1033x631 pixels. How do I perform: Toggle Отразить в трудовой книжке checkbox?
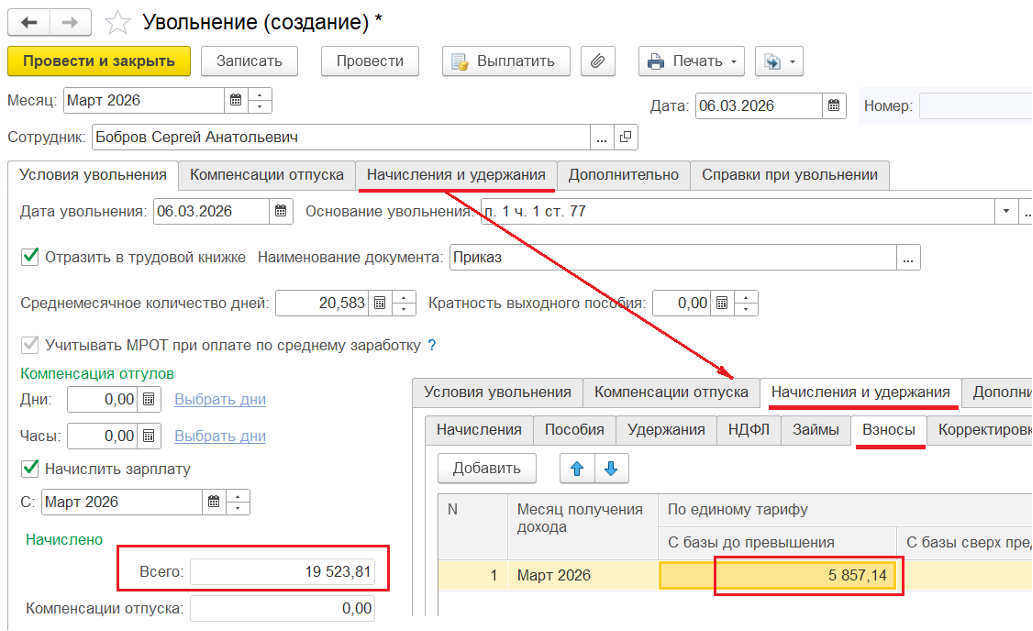[30, 257]
